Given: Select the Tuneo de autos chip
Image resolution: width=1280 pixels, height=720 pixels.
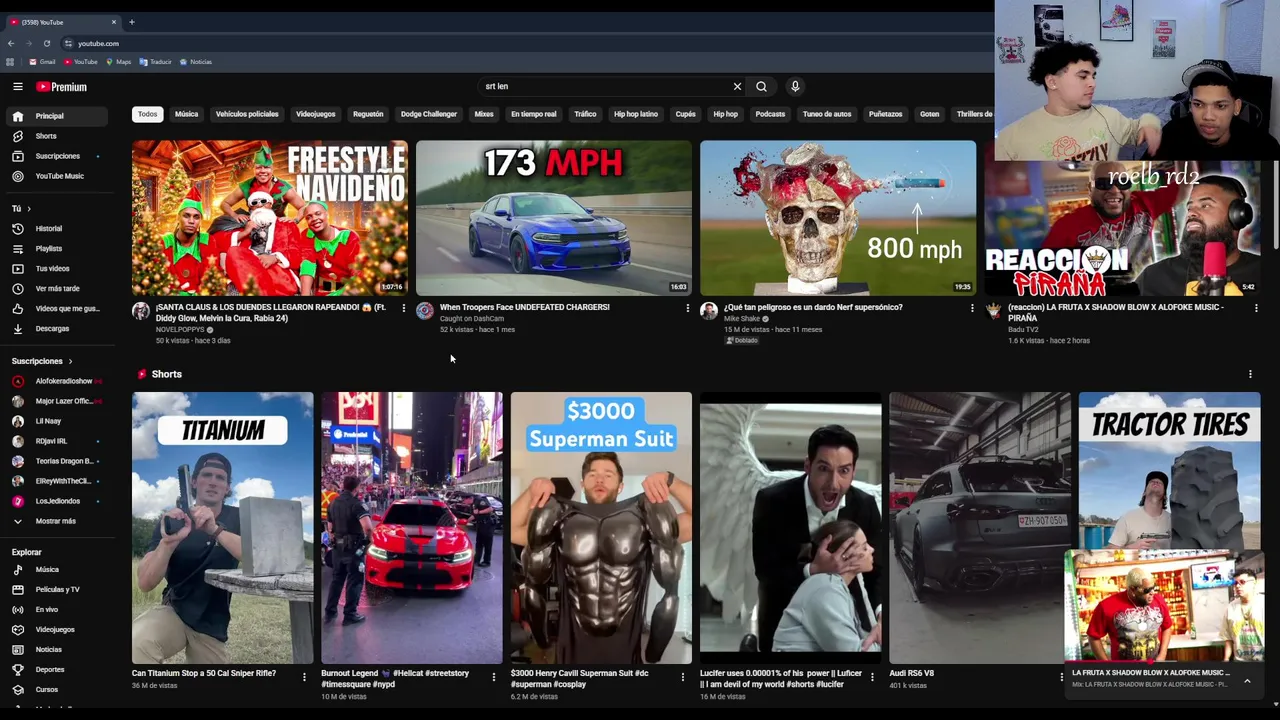Looking at the screenshot, I should point(827,114).
